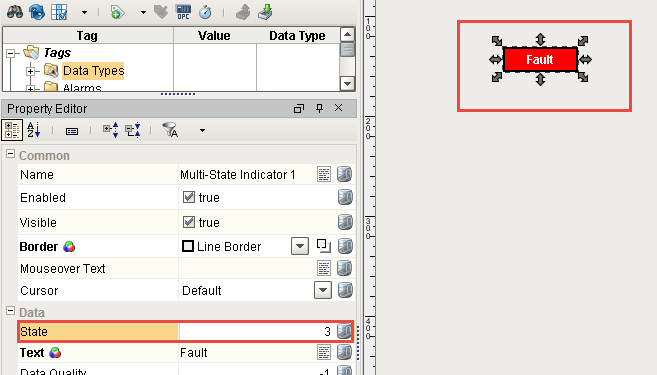Open text editor icon for Mouseover Text
Image resolution: width=657 pixels, height=375 pixels.
(x=324, y=268)
